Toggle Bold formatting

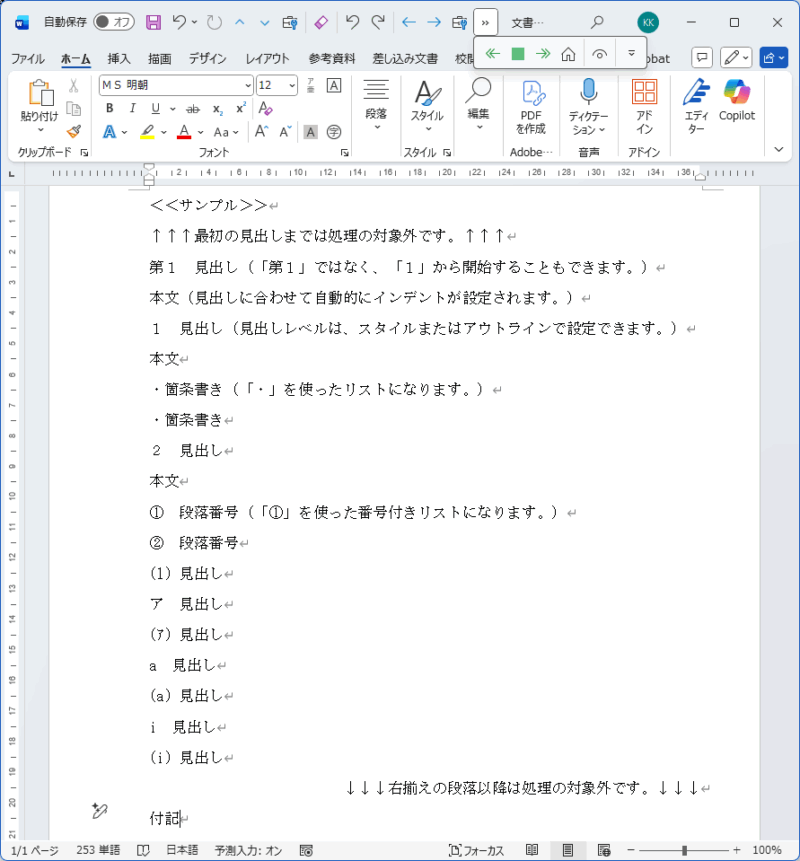(107, 108)
